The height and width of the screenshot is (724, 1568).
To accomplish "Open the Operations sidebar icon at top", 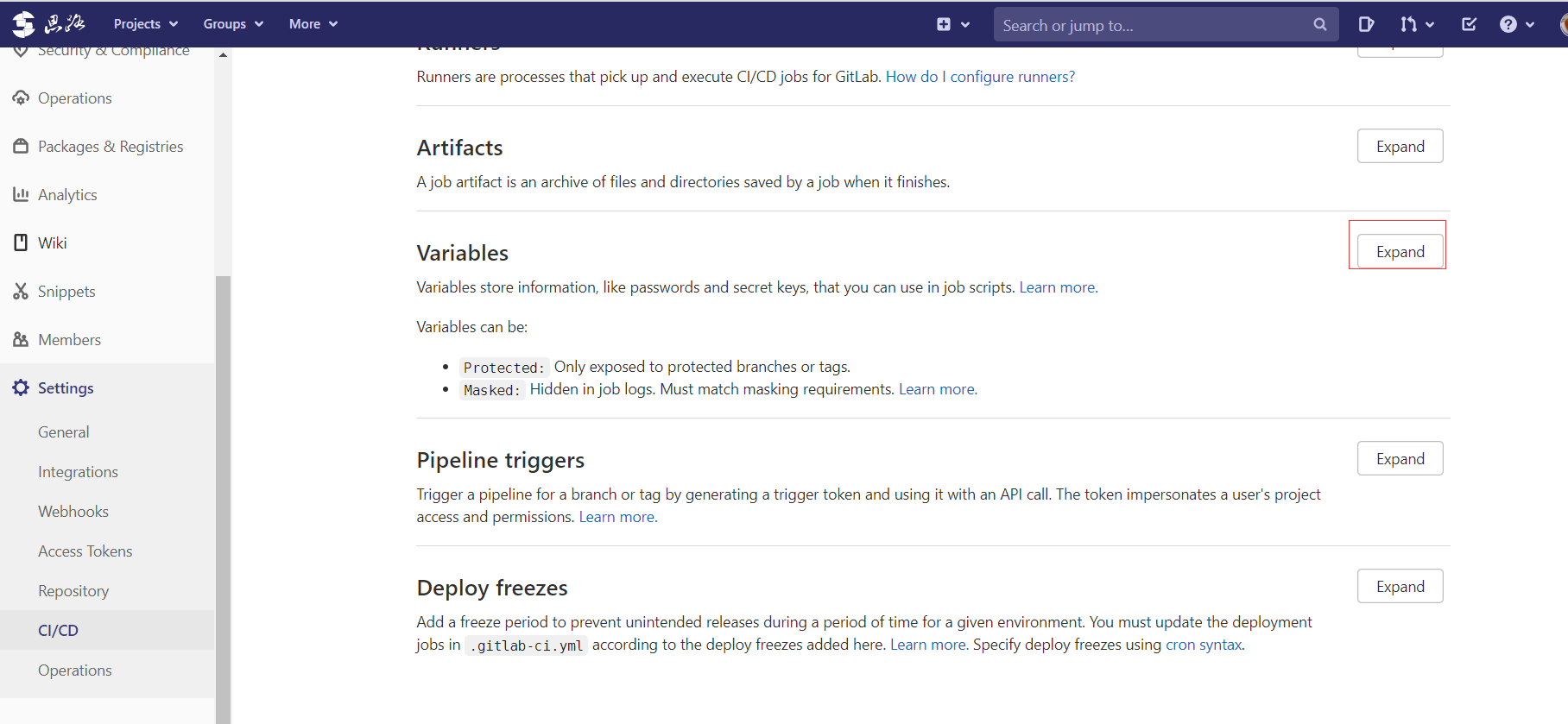I will click(x=21, y=98).
